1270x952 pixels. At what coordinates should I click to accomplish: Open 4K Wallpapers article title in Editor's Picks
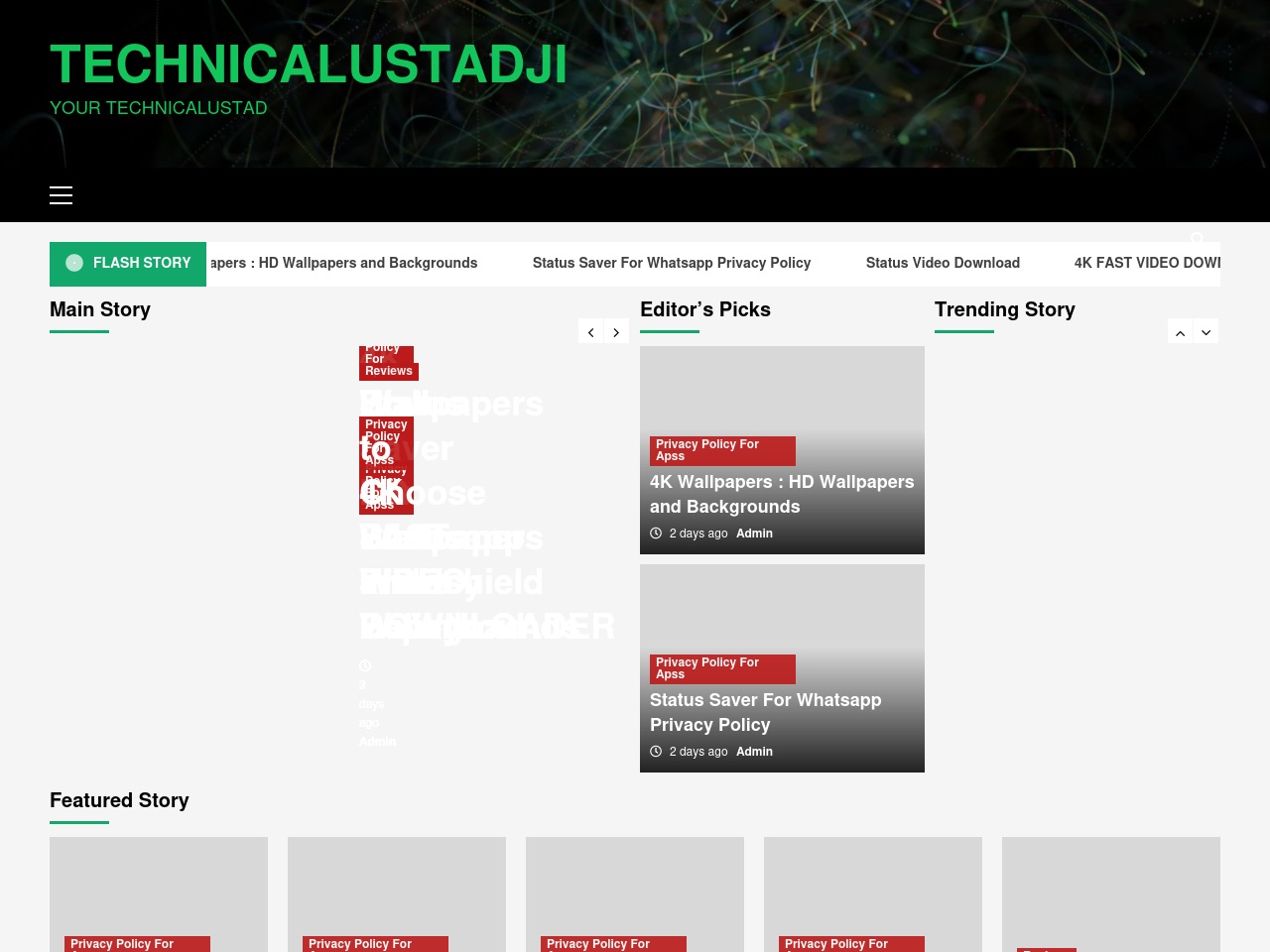pos(782,494)
